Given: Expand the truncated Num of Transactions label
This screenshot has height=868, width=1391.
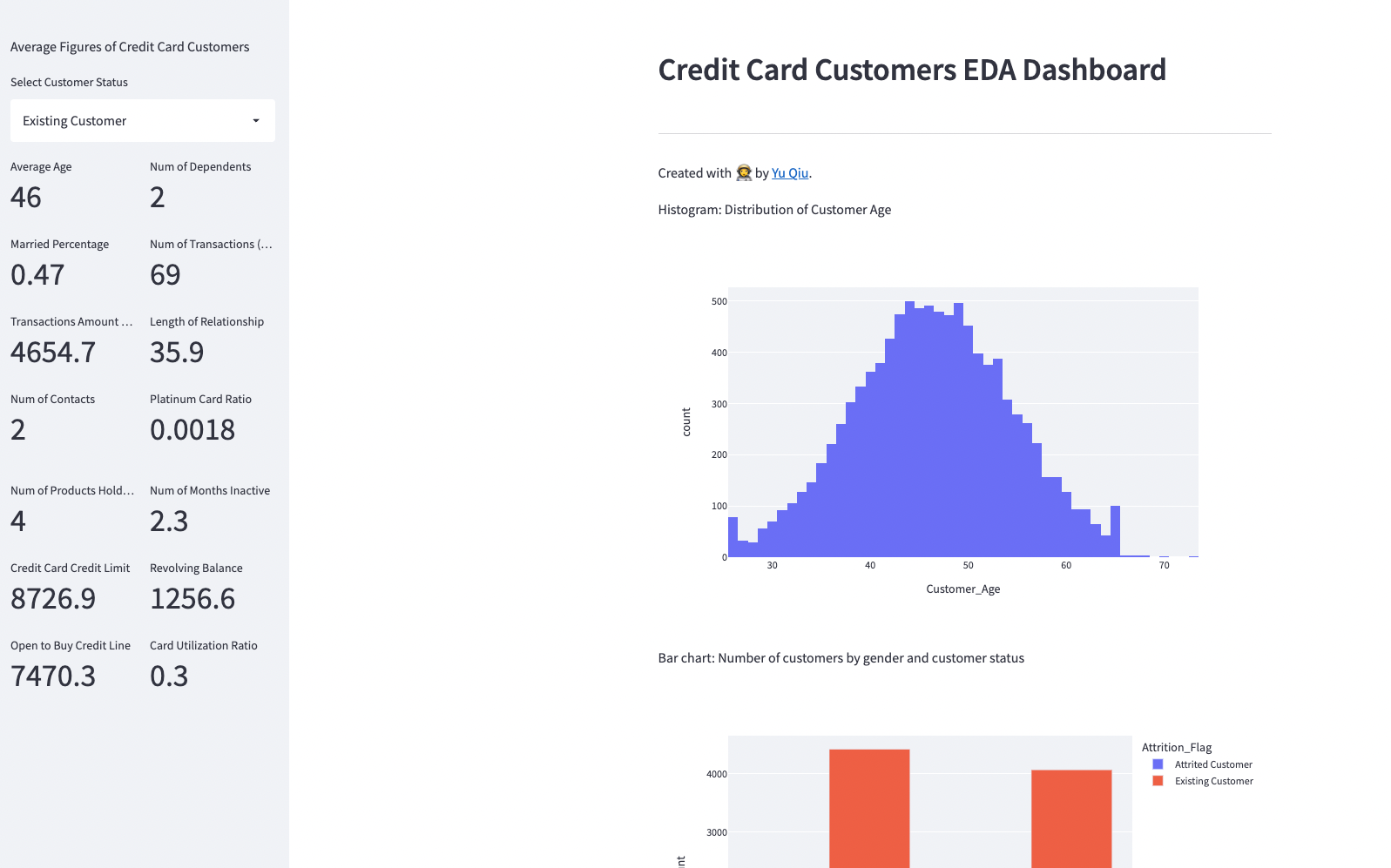Looking at the screenshot, I should click(212, 244).
